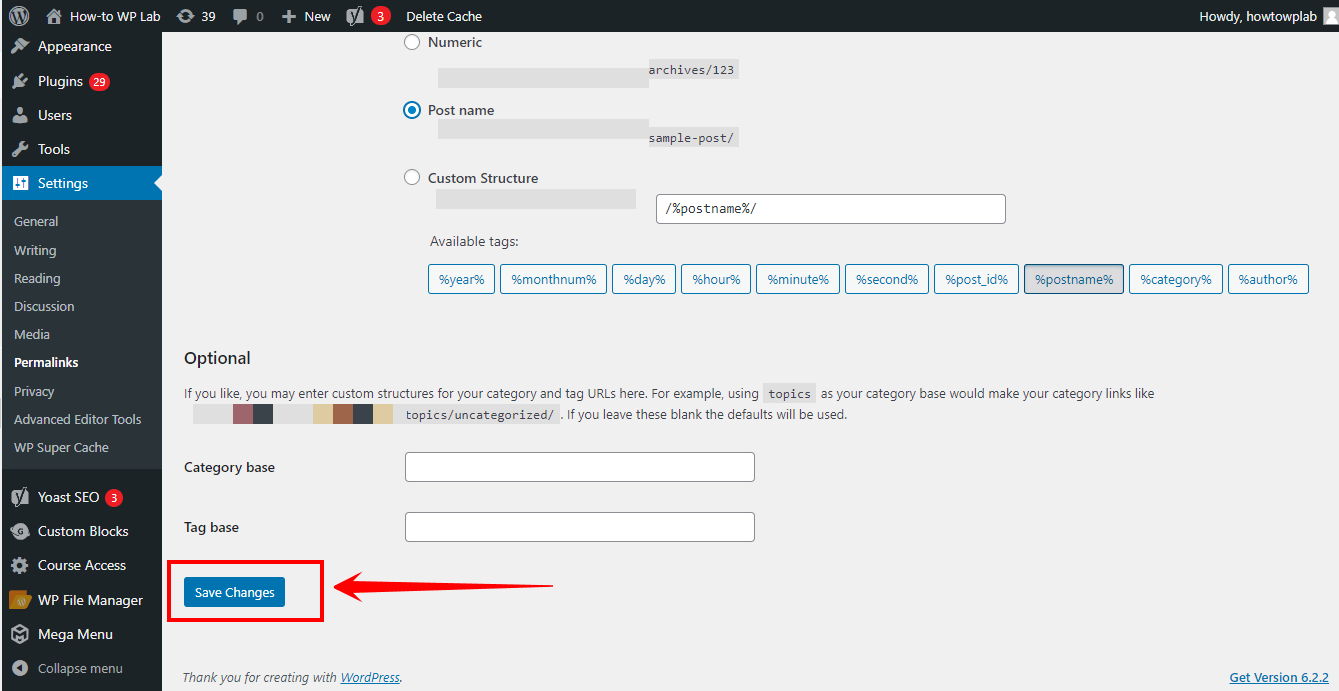Click the WP File Manager folder icon

coord(20,600)
